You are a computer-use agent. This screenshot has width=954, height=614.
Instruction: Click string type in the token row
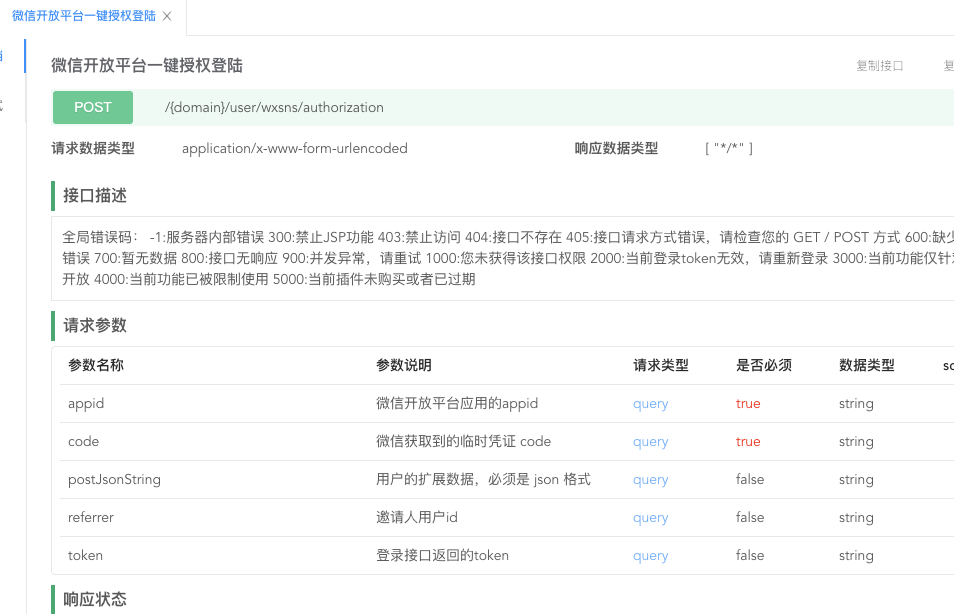[x=856, y=556]
